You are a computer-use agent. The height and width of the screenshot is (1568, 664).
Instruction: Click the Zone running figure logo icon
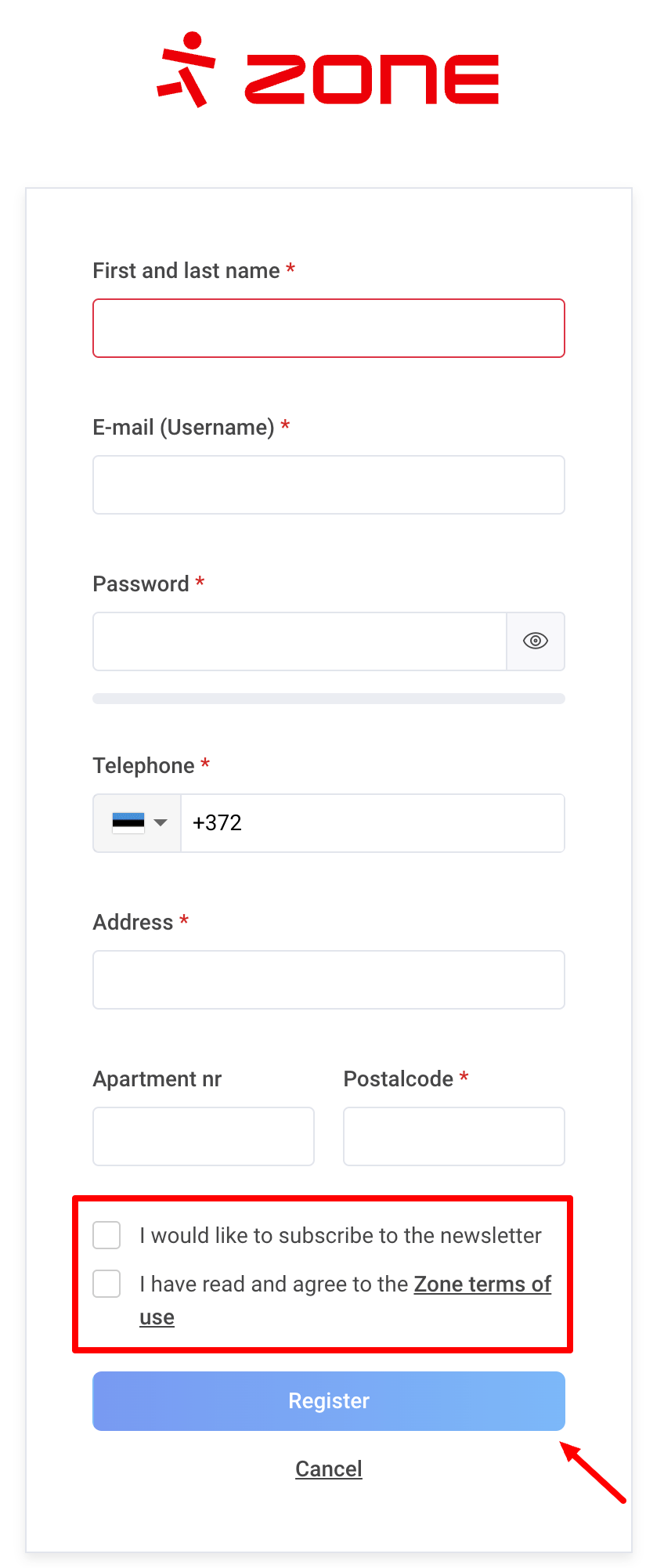[186, 70]
